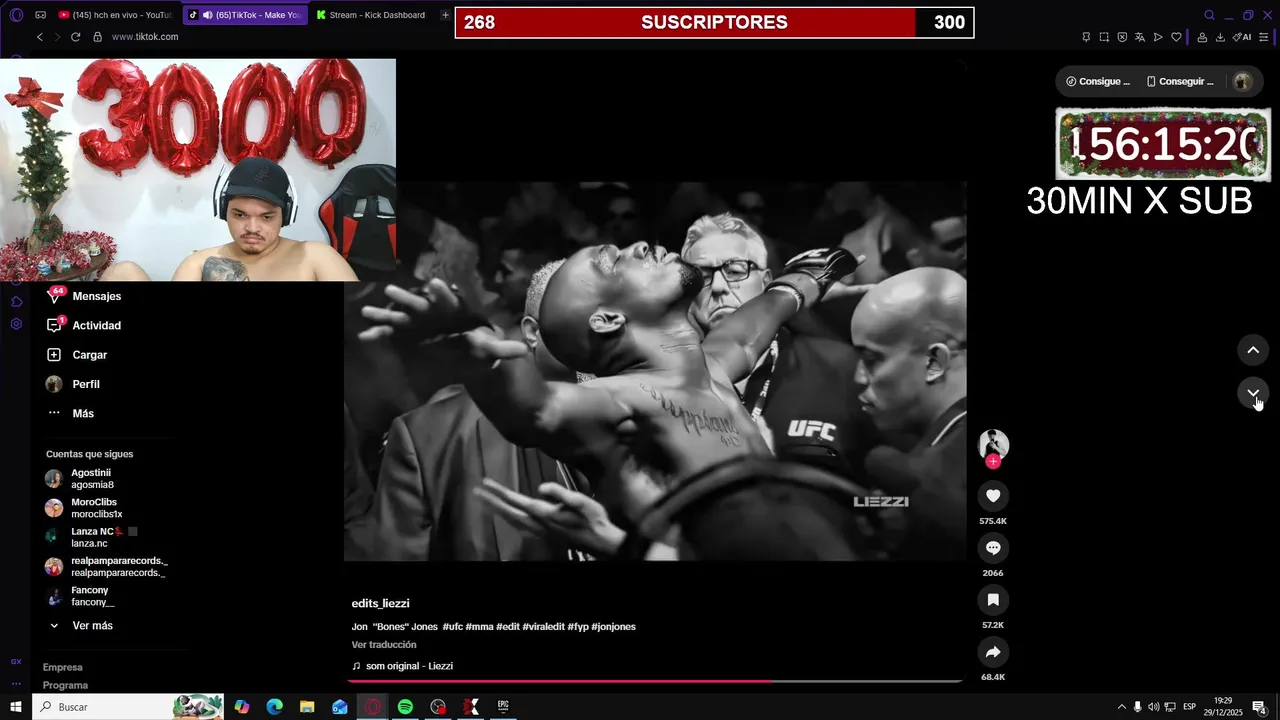Go back in browser history
The height and width of the screenshot is (720, 1280).
(40, 37)
